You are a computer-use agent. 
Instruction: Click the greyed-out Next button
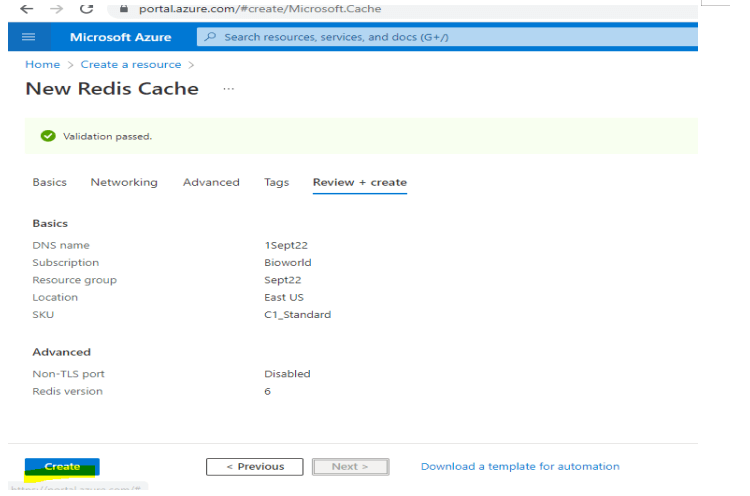pyautogui.click(x=351, y=467)
